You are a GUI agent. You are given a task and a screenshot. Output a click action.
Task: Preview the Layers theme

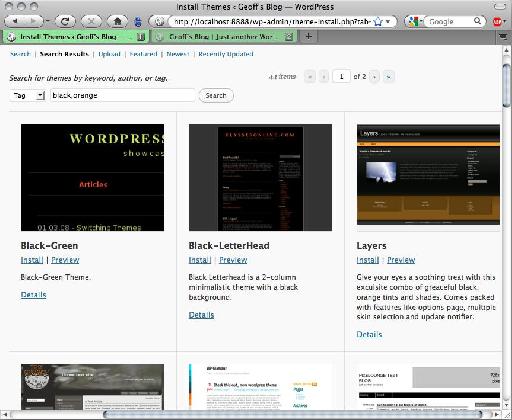[x=401, y=260]
